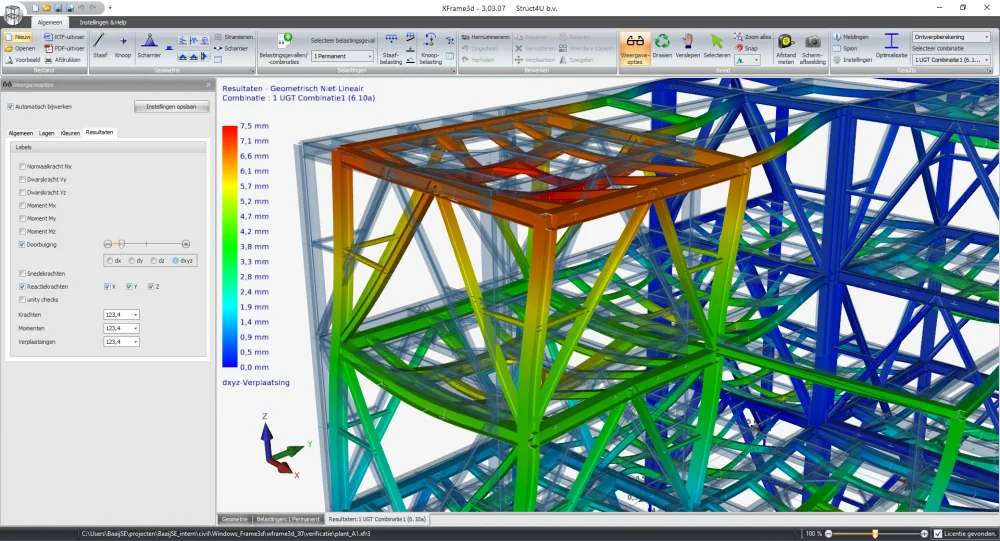Switch to the Kleuren panel tab
This screenshot has width=1000, height=541.
(70, 133)
